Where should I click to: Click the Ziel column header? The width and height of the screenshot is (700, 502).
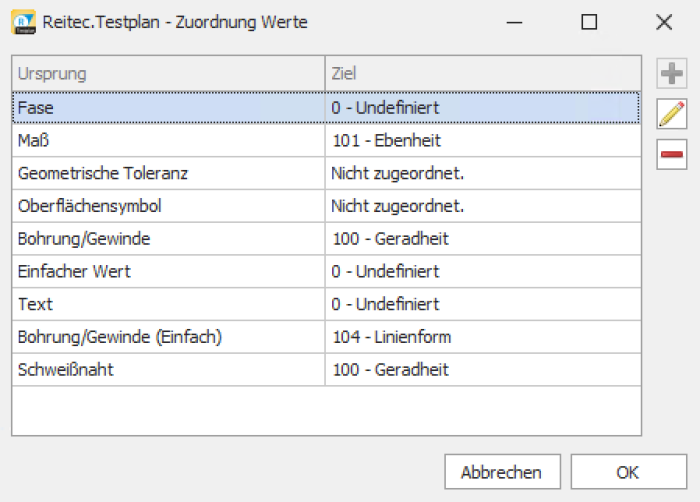[482, 73]
